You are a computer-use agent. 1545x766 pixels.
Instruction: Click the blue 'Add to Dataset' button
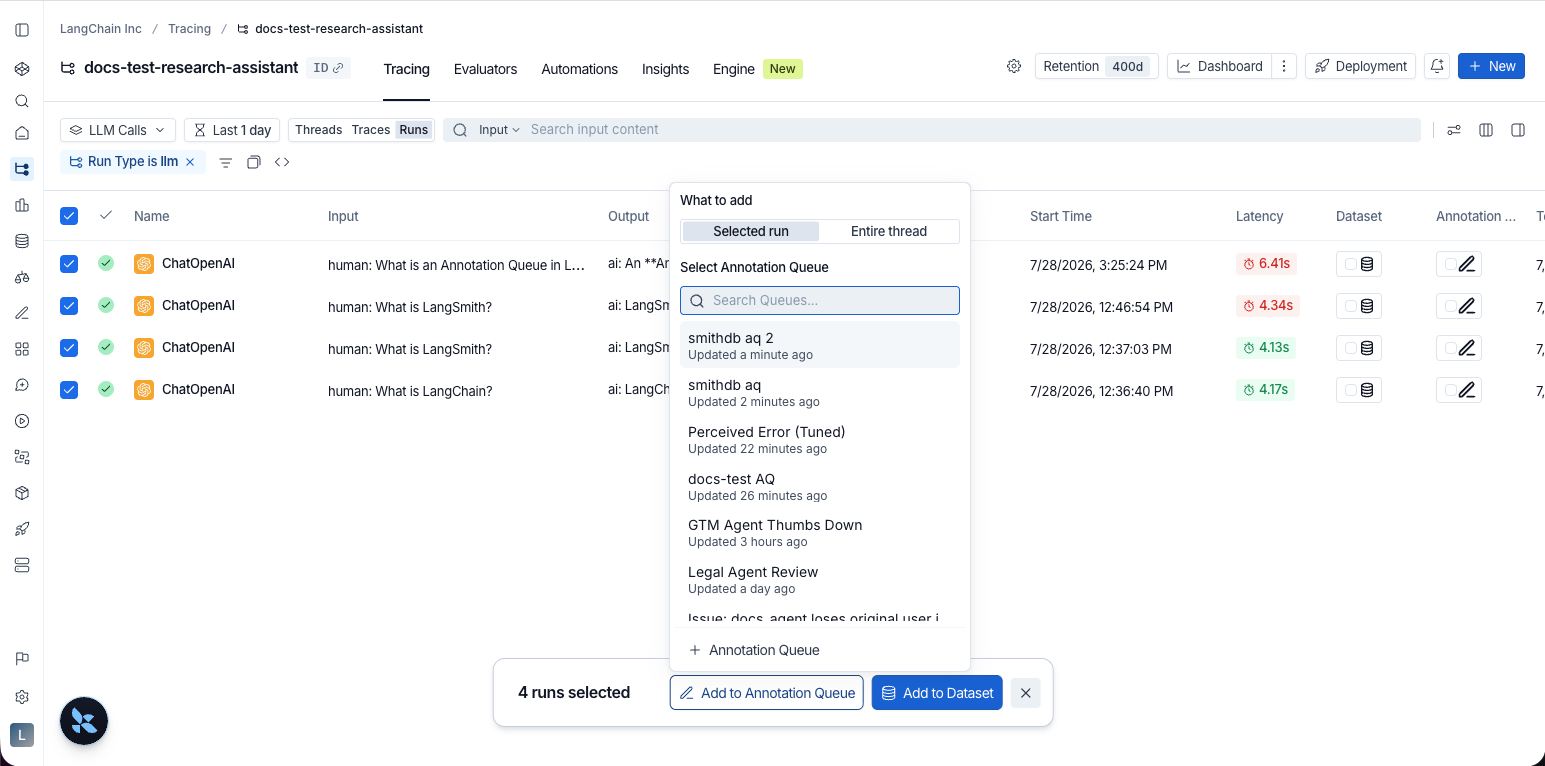pyautogui.click(x=937, y=693)
